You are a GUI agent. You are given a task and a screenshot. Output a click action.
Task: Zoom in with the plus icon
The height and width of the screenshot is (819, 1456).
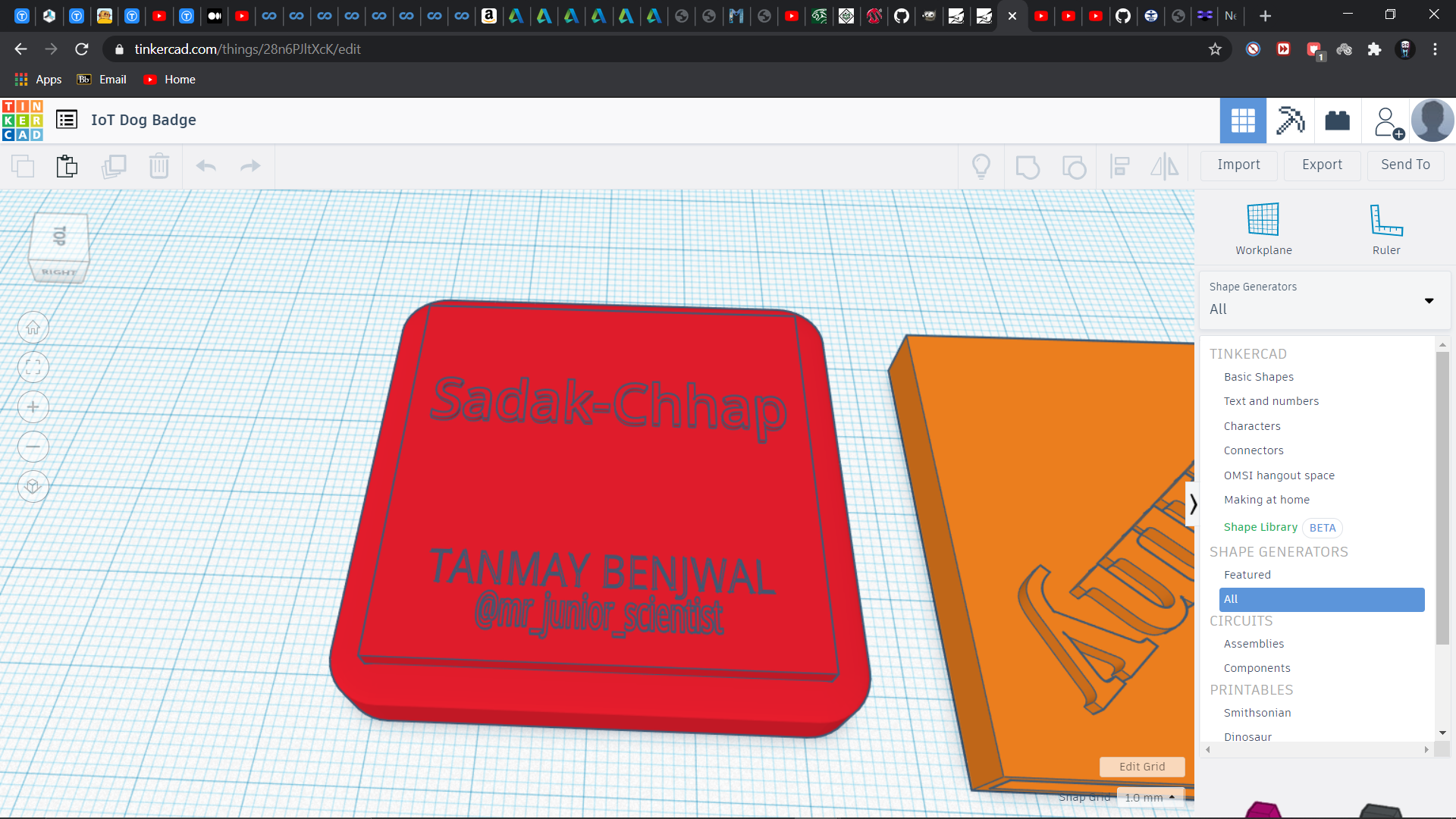click(33, 407)
